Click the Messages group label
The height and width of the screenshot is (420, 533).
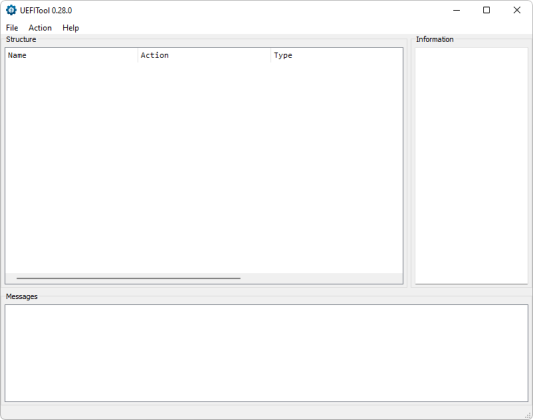click(x=22, y=297)
